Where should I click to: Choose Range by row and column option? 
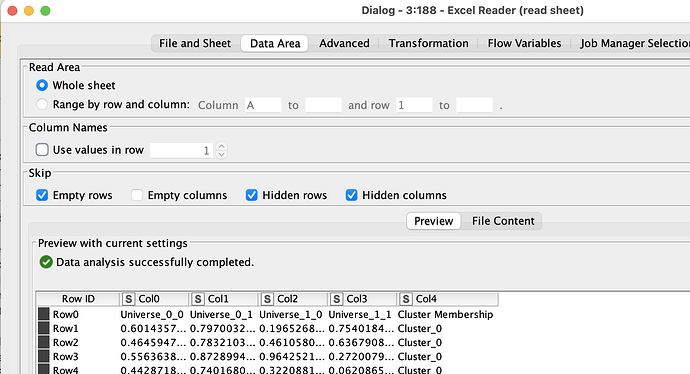[x=42, y=105]
